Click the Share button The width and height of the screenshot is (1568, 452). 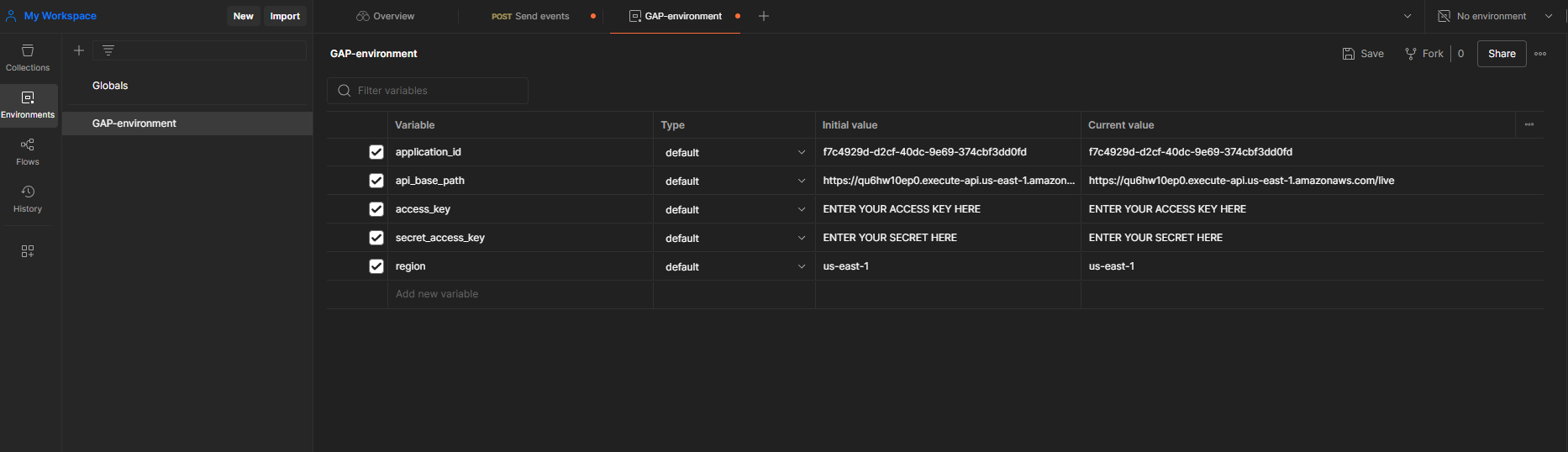[1502, 54]
